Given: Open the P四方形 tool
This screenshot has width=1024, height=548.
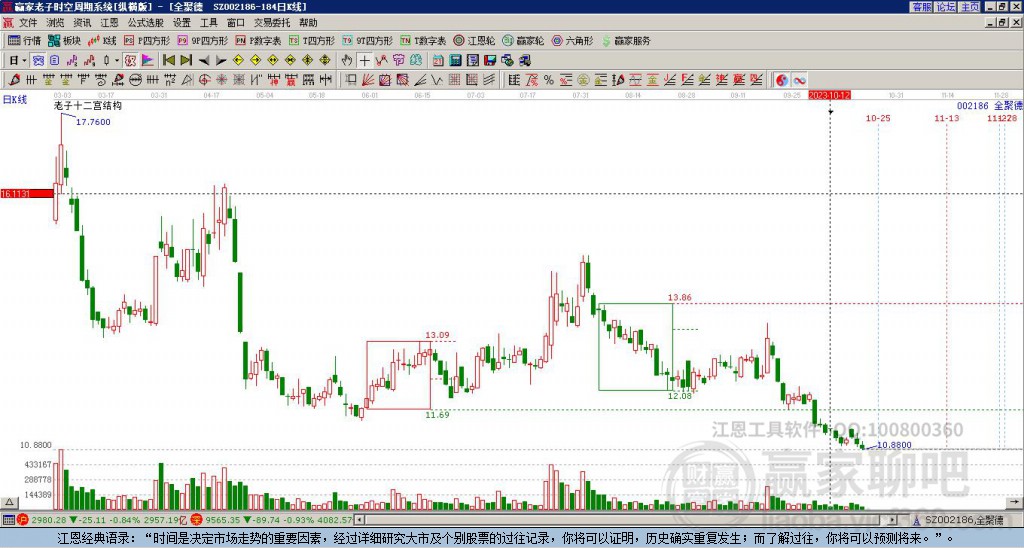Looking at the screenshot, I should pyautogui.click(x=147, y=40).
